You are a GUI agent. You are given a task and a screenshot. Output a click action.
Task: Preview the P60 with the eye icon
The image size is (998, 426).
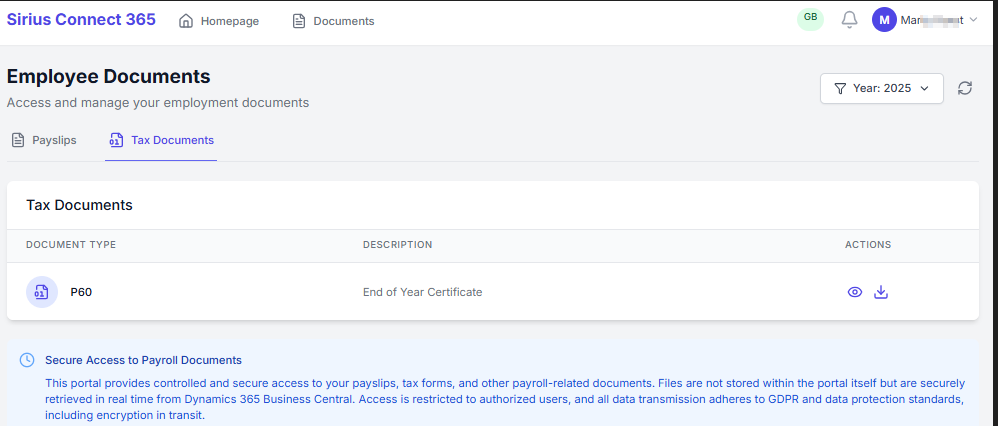(855, 292)
